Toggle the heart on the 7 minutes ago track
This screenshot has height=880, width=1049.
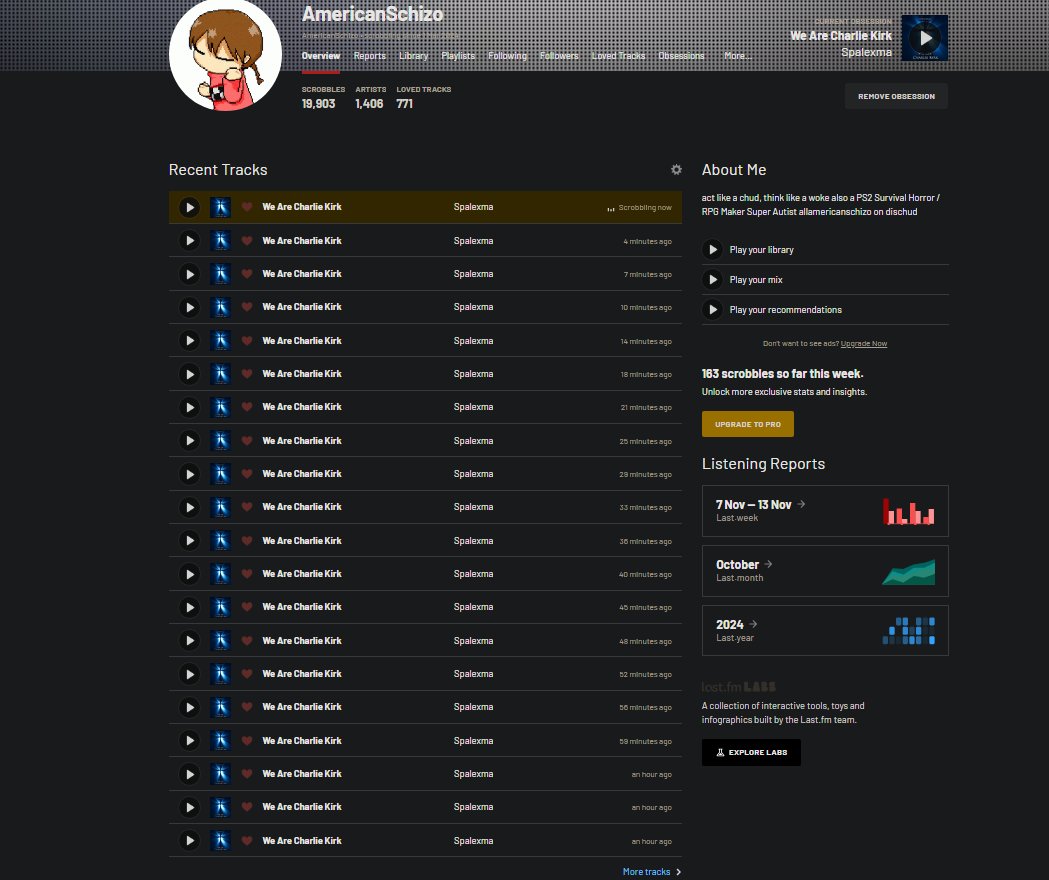point(247,274)
